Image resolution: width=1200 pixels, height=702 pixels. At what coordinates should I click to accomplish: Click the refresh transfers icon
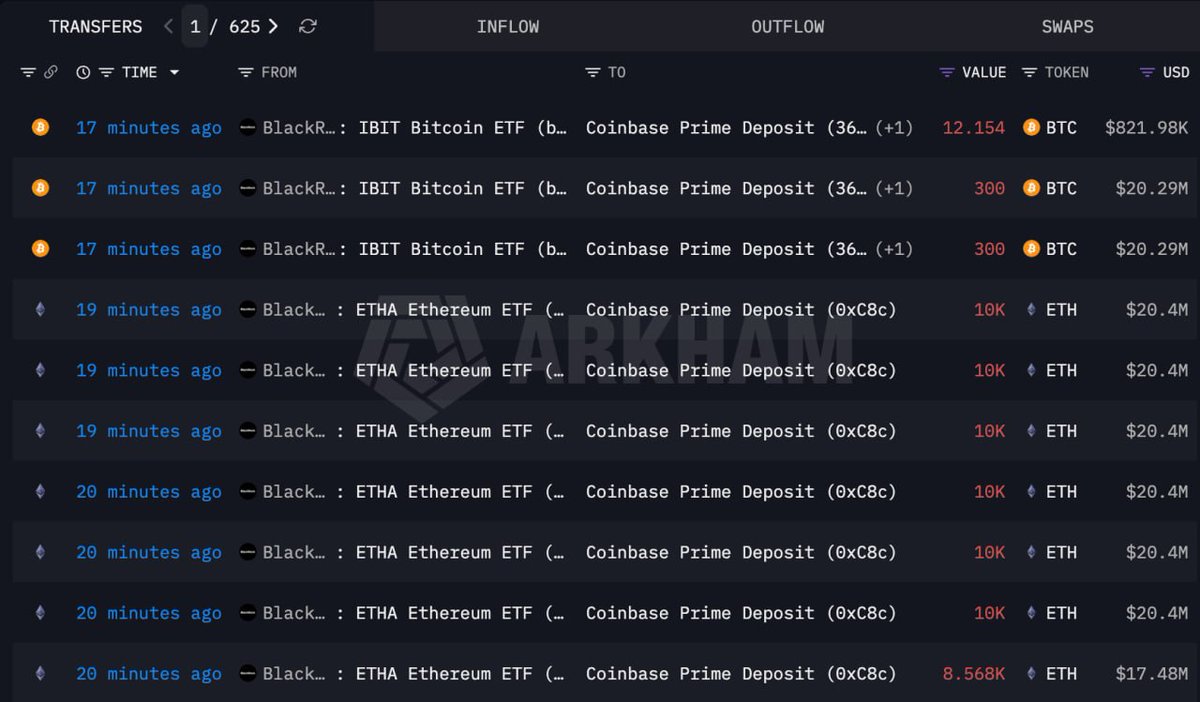[308, 27]
